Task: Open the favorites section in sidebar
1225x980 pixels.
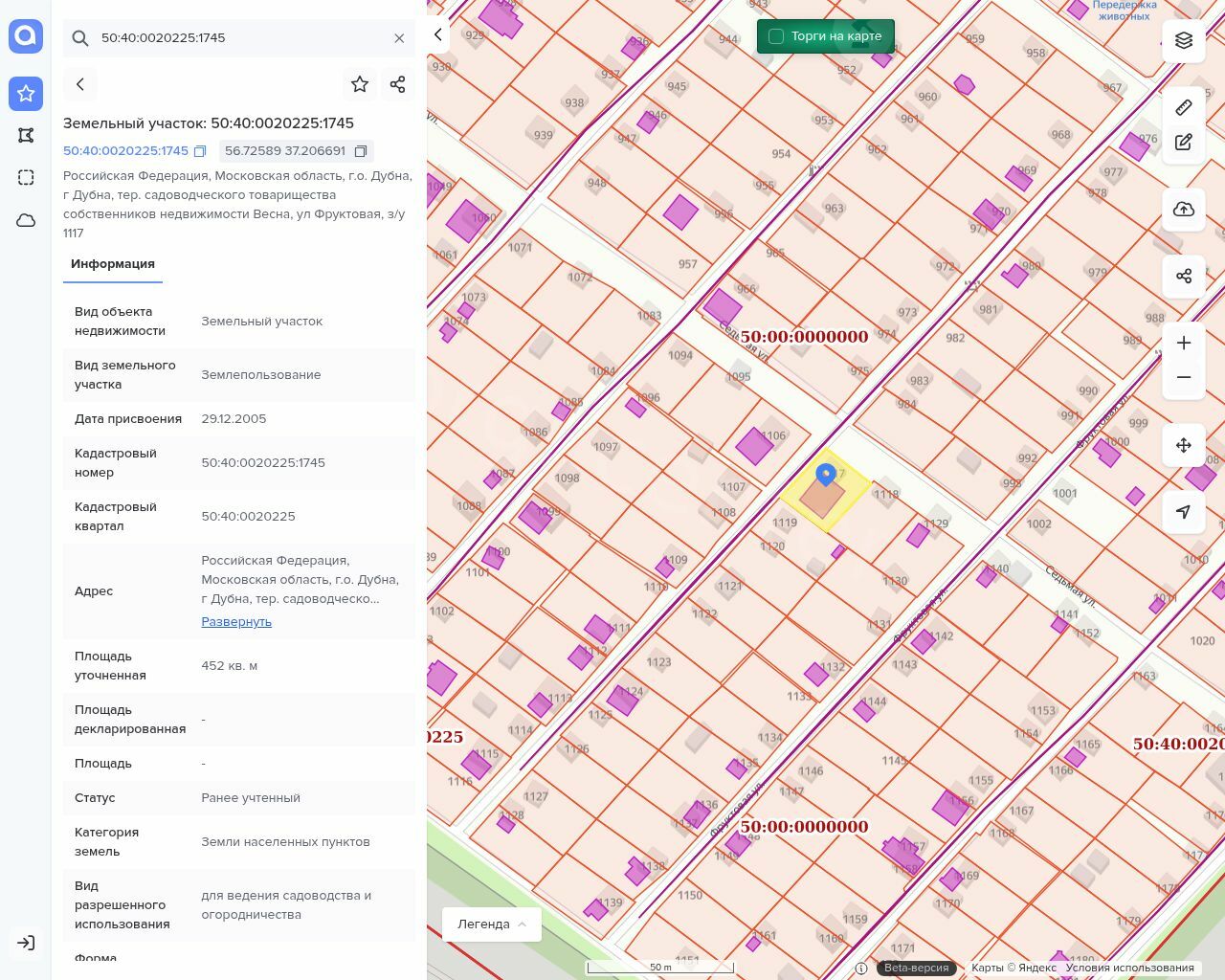Action: point(26,94)
